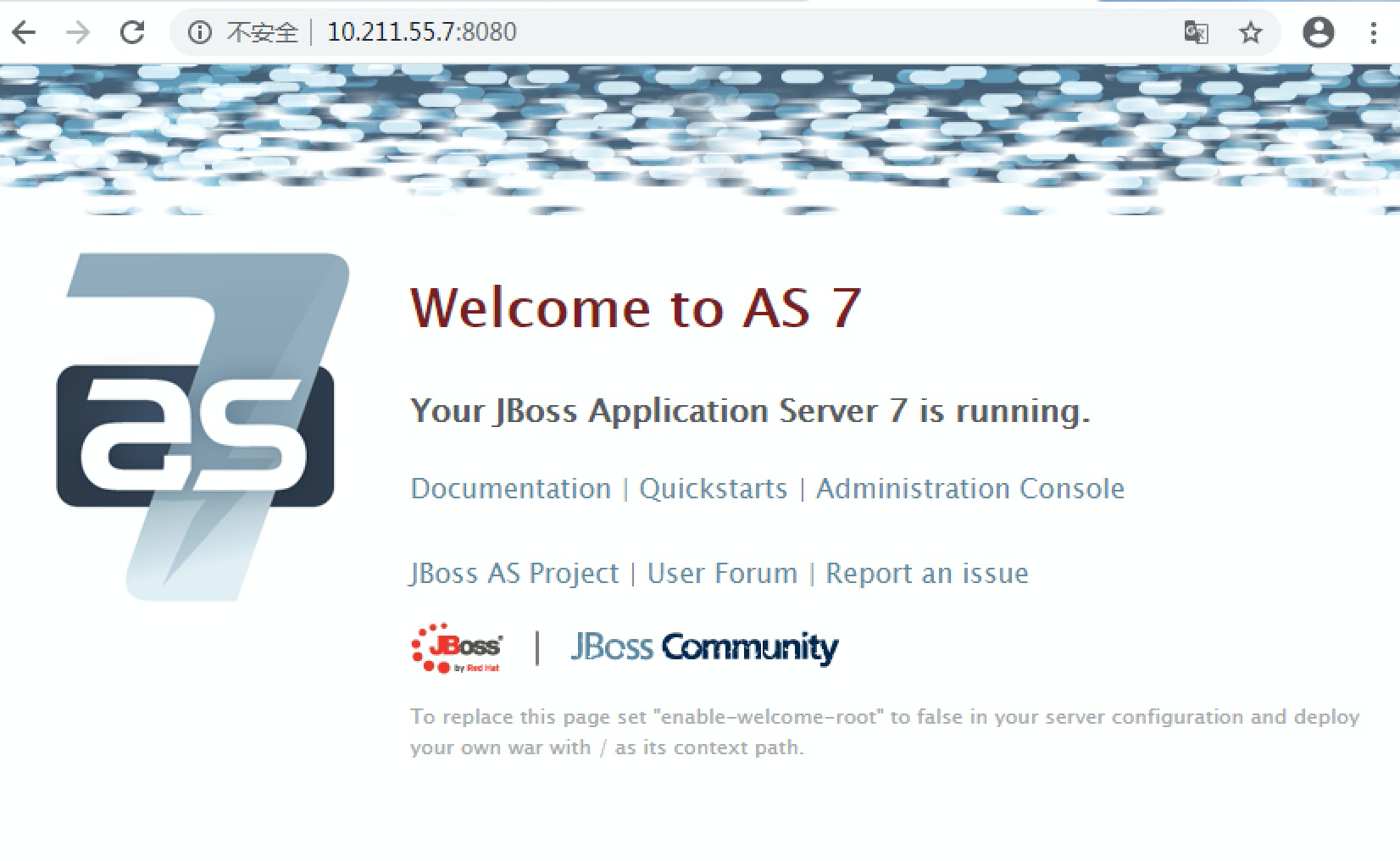Click the JBoss Community logo
Image resolution: width=1400 pixels, height=861 pixels.
point(704,648)
